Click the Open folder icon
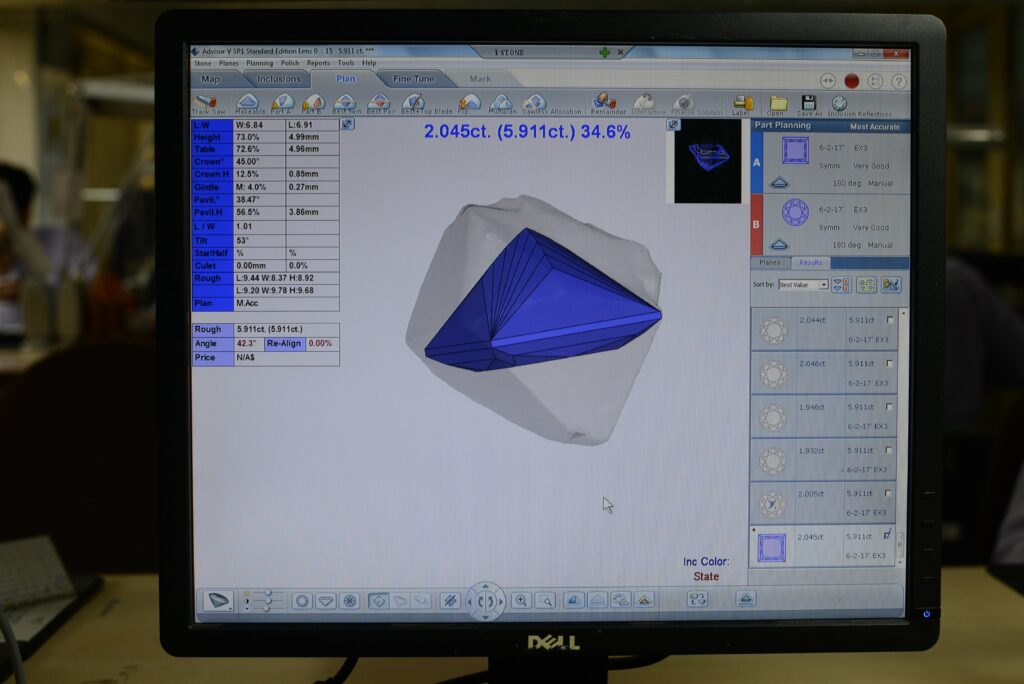This screenshot has height=684, width=1024. coord(777,103)
